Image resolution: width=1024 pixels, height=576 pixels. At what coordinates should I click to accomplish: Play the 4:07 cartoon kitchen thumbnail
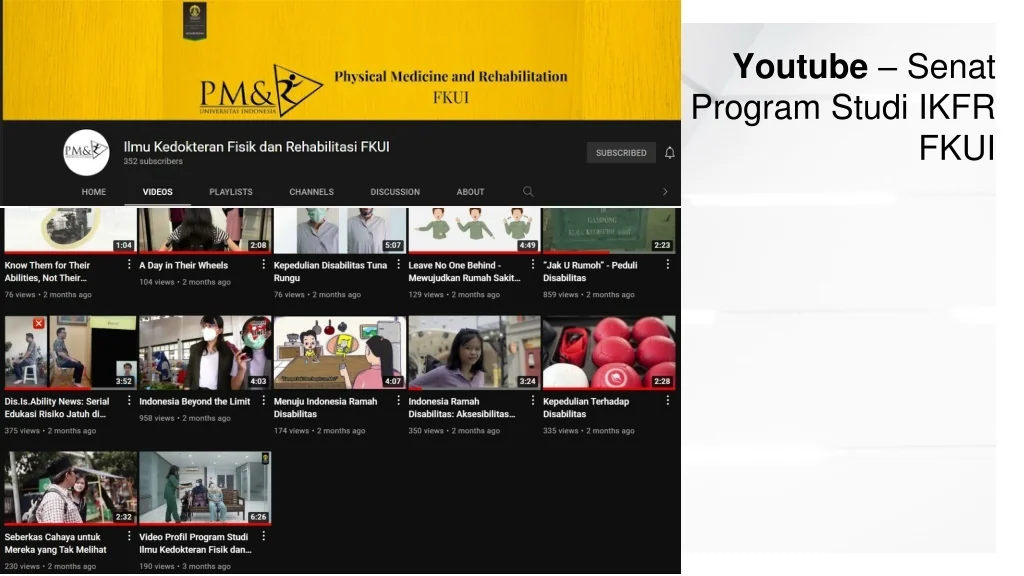coord(340,353)
